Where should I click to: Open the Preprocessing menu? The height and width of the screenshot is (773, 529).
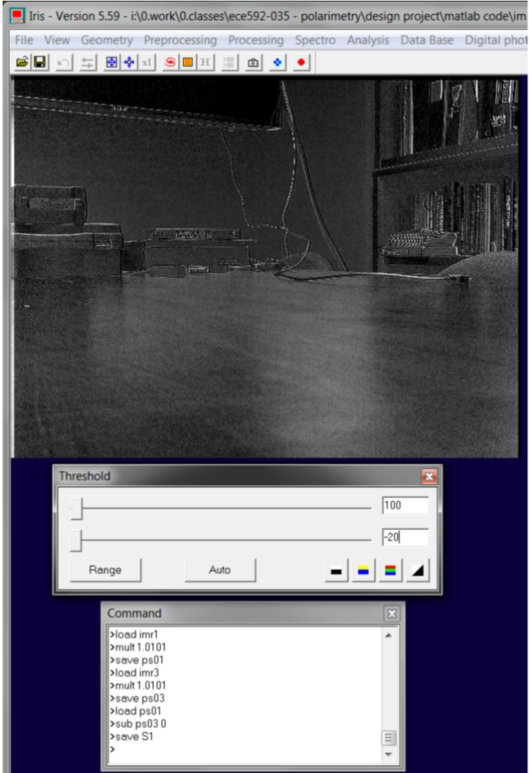click(180, 40)
